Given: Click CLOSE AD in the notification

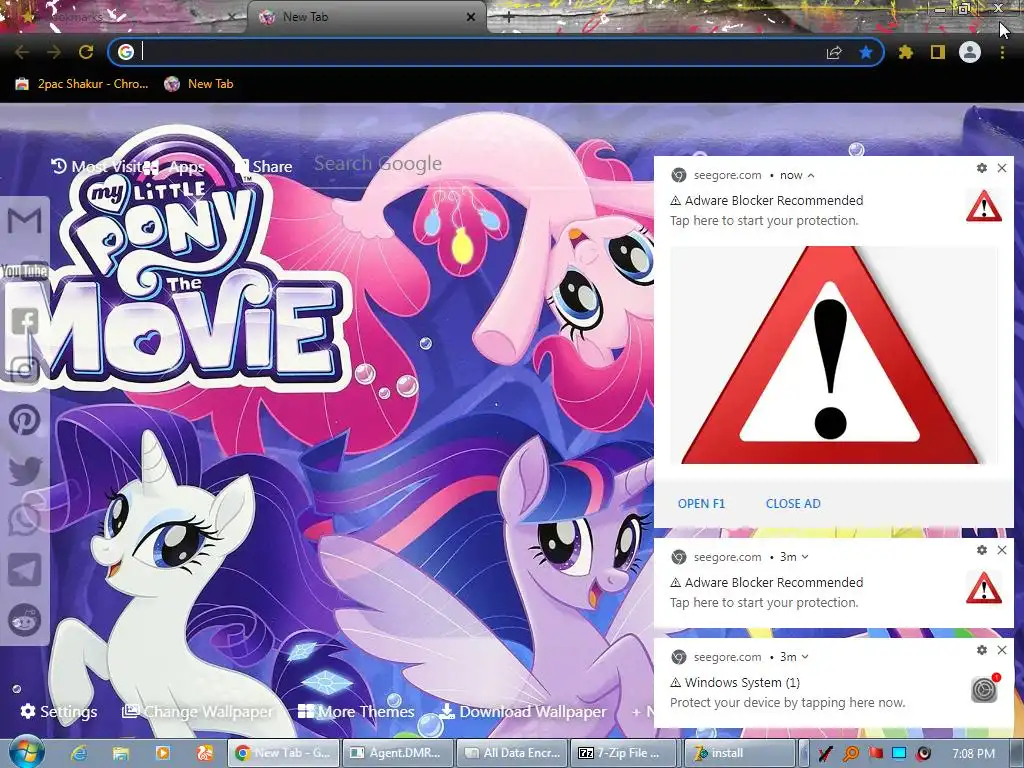Looking at the screenshot, I should [793, 504].
